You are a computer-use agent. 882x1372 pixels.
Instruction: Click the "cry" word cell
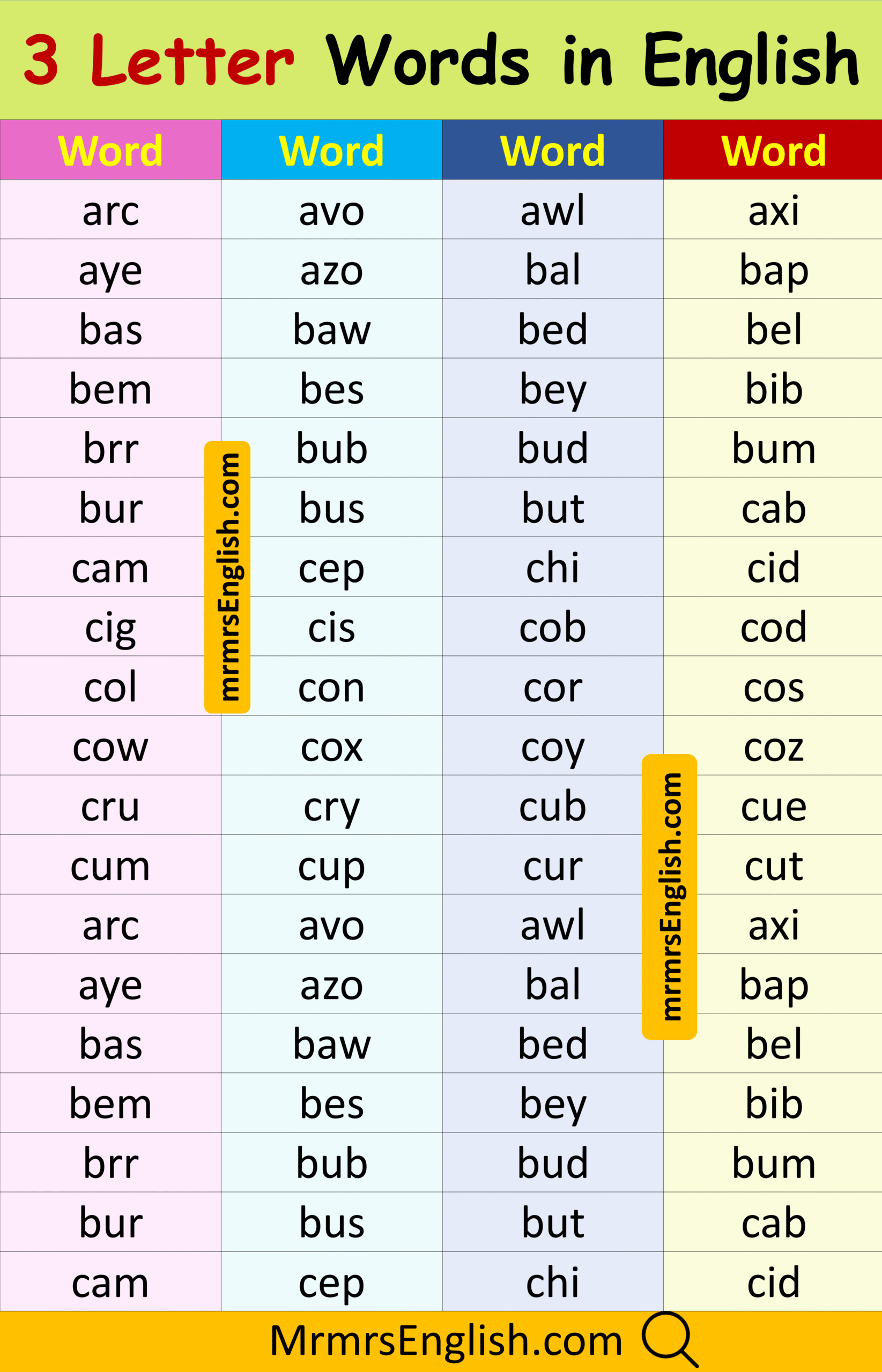pos(331,807)
